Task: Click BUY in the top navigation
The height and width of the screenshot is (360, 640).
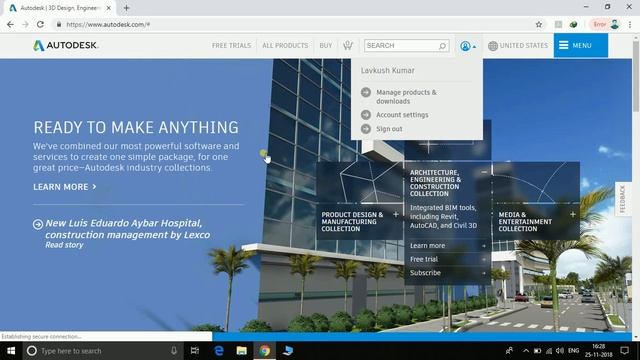Action: (326, 45)
